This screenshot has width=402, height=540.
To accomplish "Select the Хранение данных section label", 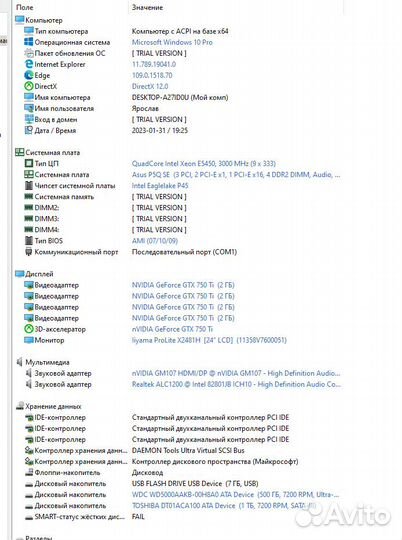I will point(53,406).
